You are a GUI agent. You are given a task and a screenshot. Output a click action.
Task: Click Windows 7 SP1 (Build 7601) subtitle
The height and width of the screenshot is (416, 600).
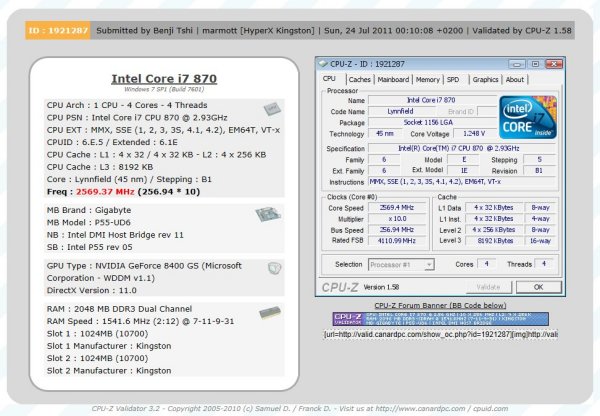tap(164, 90)
